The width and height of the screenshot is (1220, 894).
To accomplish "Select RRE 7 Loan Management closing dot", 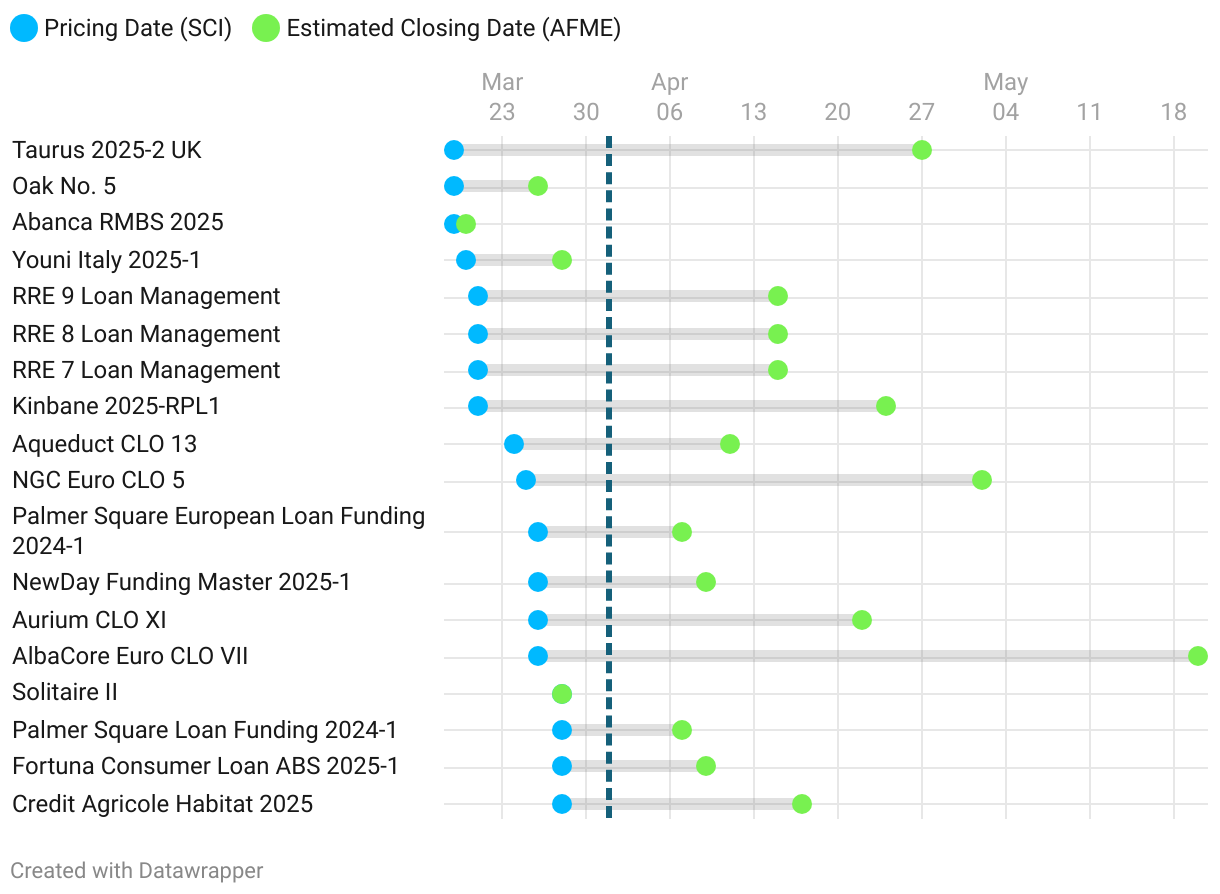I will click(x=778, y=370).
